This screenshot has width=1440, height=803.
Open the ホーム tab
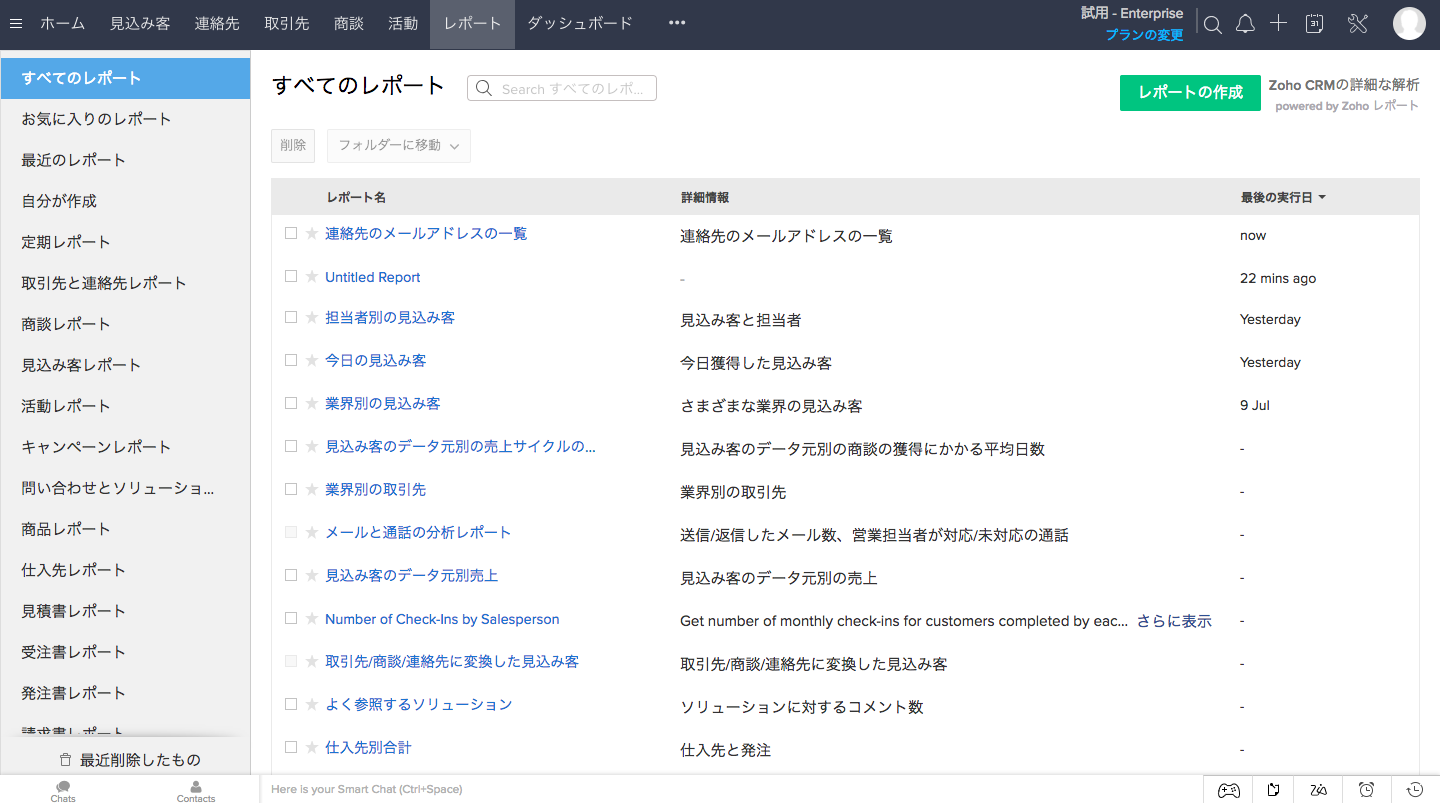pyautogui.click(x=62, y=24)
